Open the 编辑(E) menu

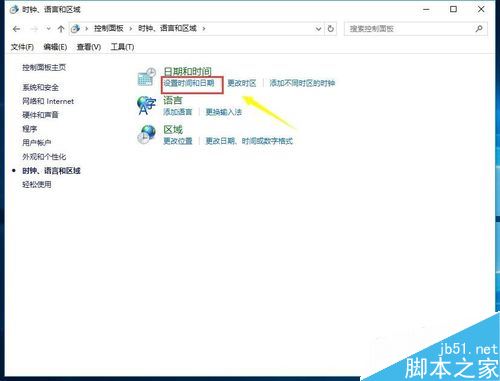(55, 47)
